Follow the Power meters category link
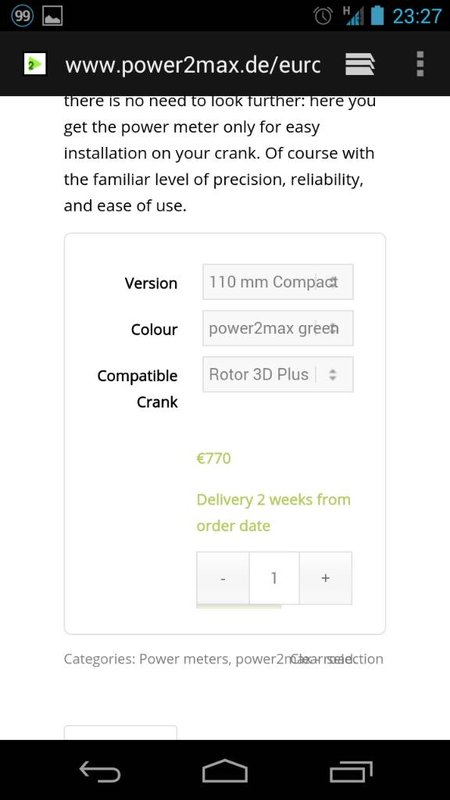 pyautogui.click(x=184, y=659)
